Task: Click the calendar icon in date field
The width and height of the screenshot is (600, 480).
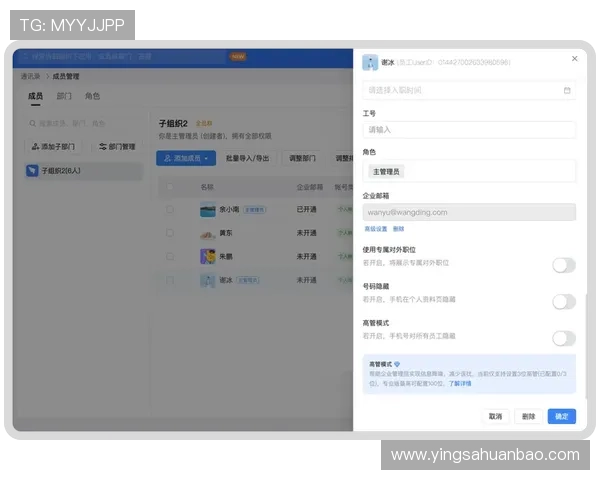Action: [x=567, y=90]
